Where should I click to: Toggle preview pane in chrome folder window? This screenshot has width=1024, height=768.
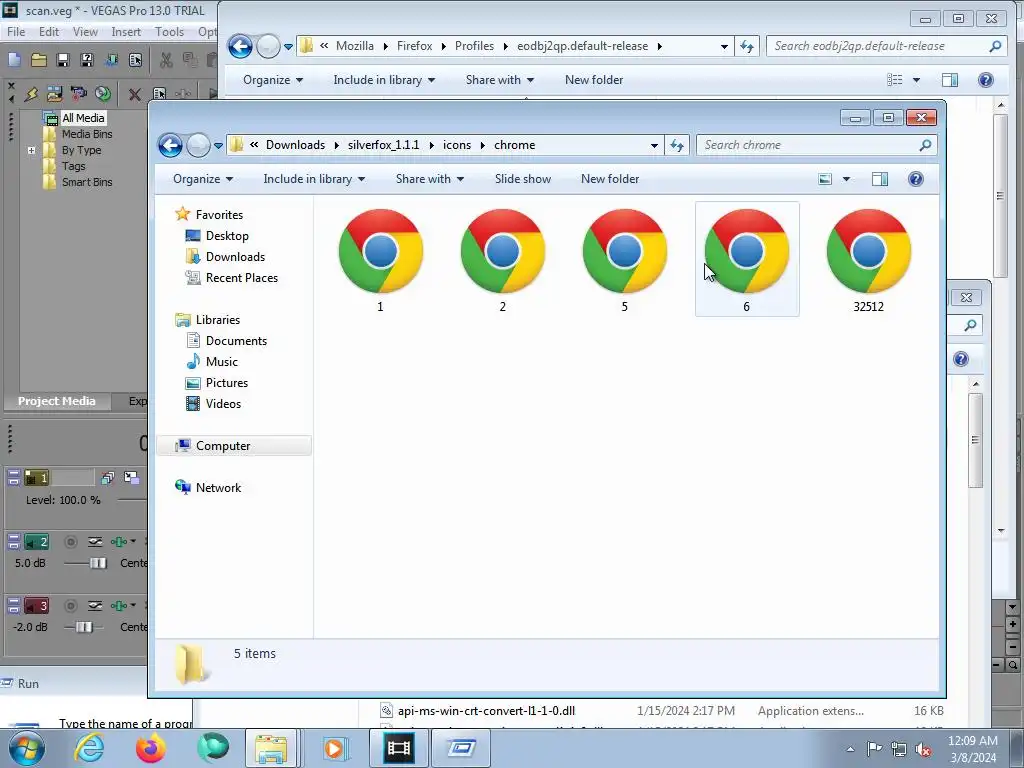coord(880,179)
